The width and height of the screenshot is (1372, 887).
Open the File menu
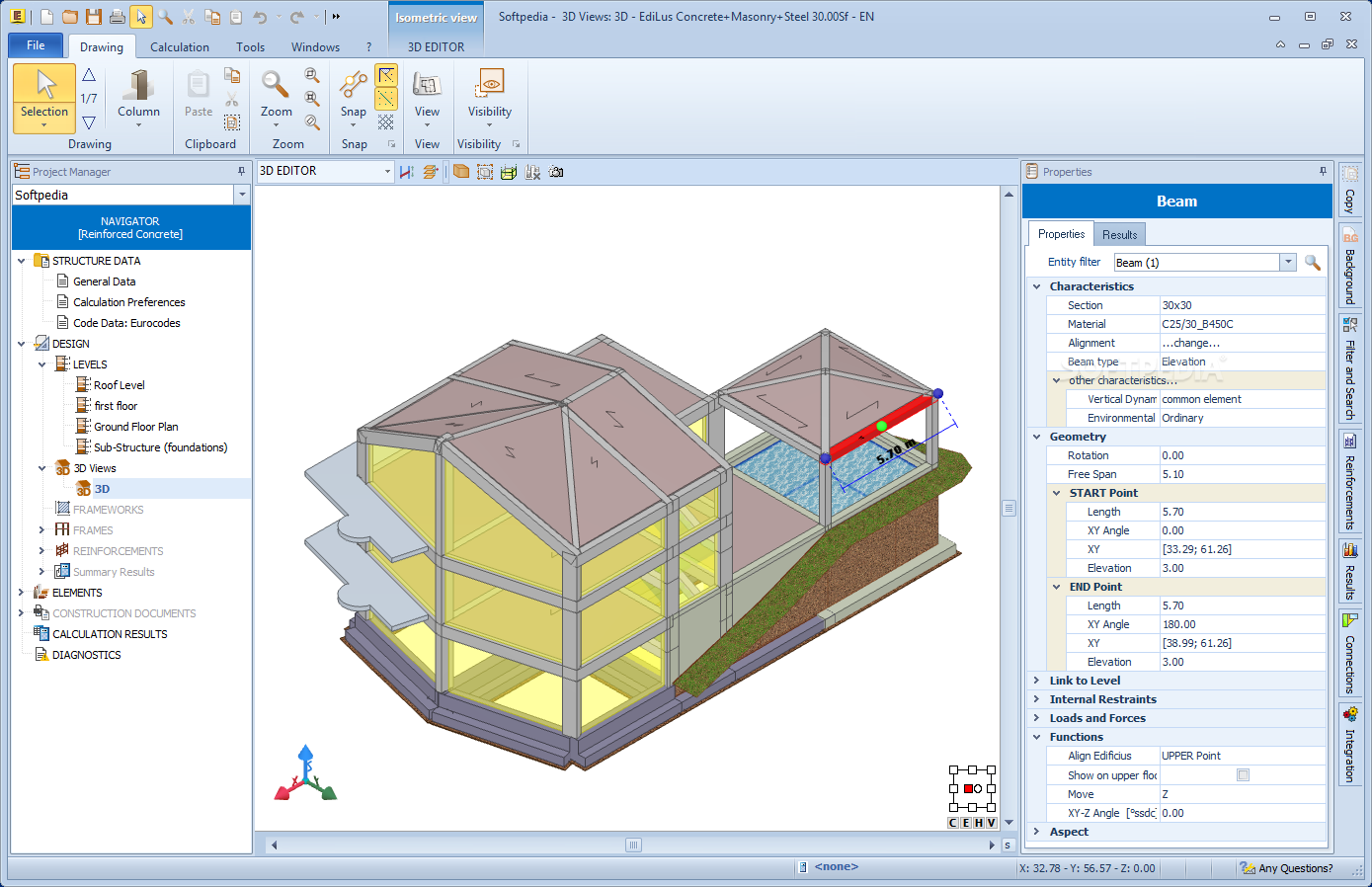[36, 45]
